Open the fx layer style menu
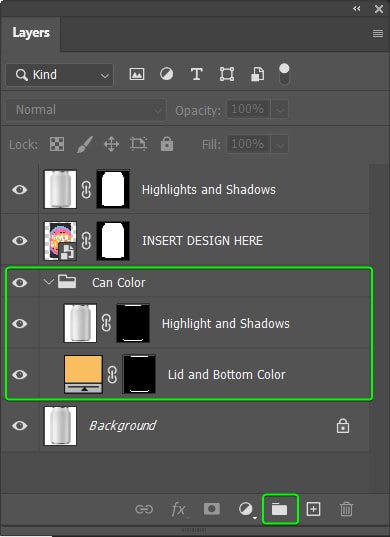Screen dimensions: 390x537 point(179,509)
